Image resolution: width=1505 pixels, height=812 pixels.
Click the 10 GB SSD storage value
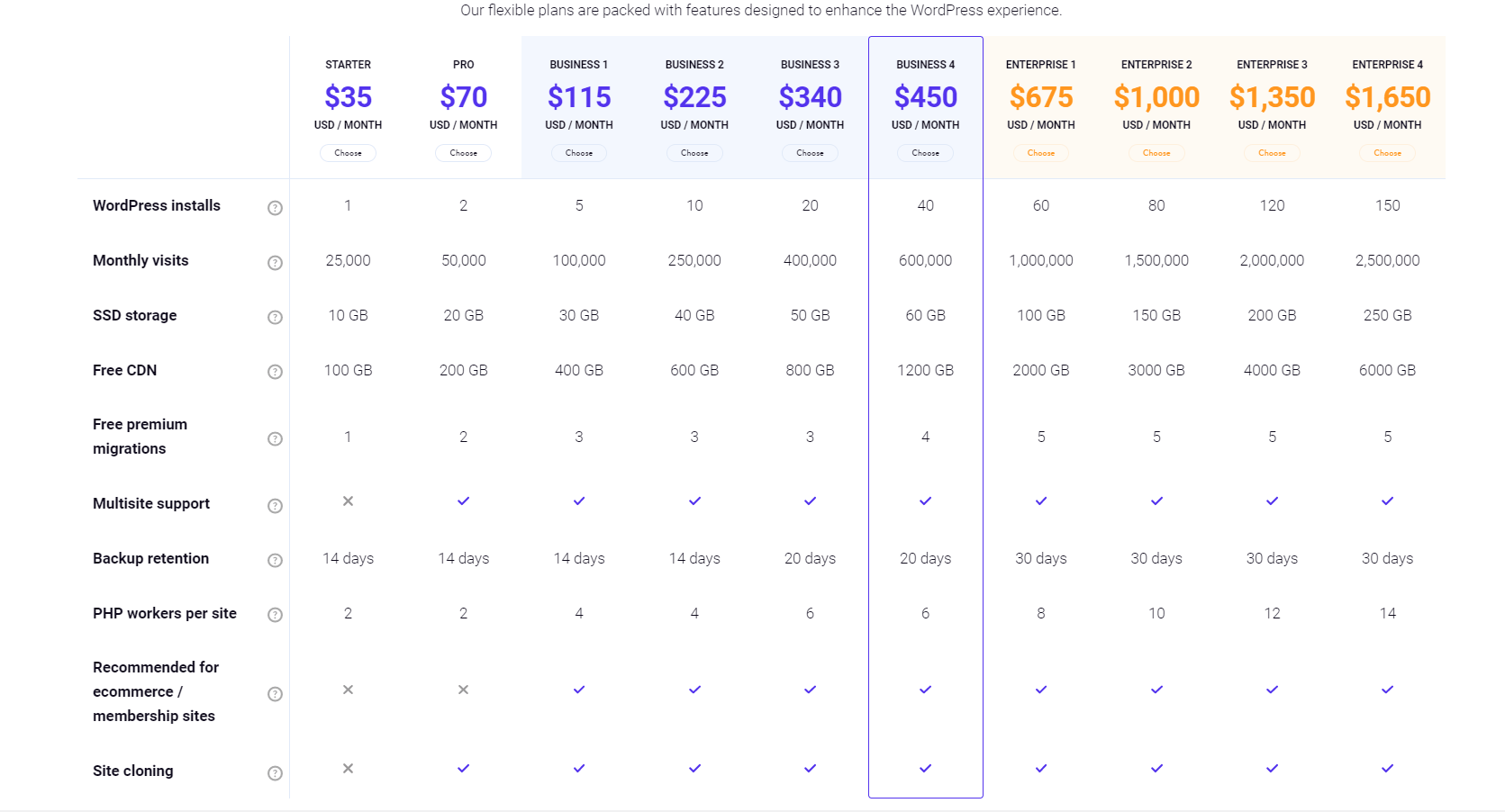coord(348,315)
